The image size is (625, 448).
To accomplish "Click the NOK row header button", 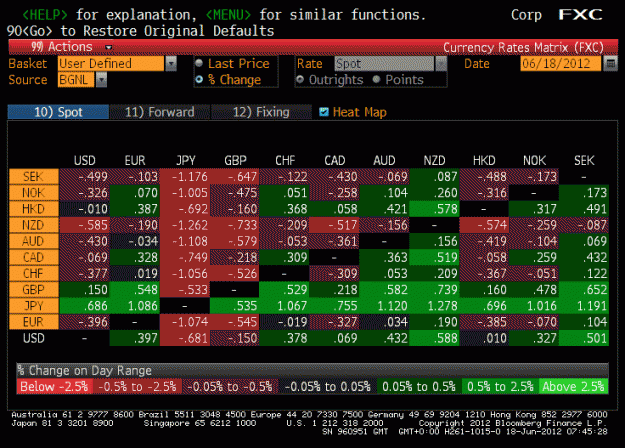I will tap(34, 193).
